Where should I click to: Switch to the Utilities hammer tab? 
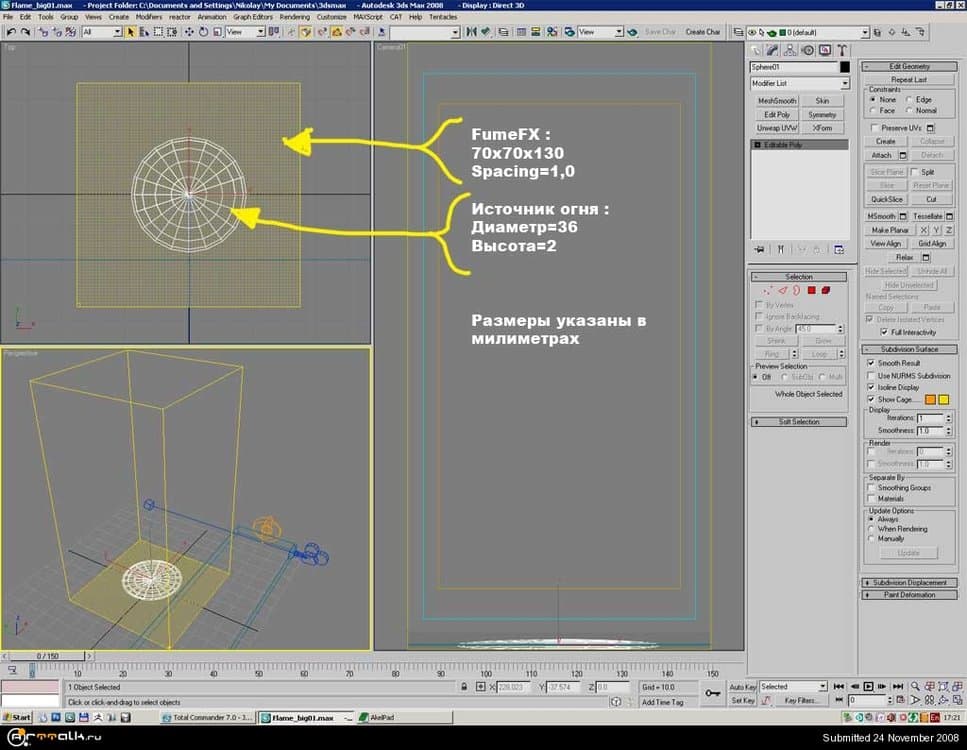coord(842,50)
